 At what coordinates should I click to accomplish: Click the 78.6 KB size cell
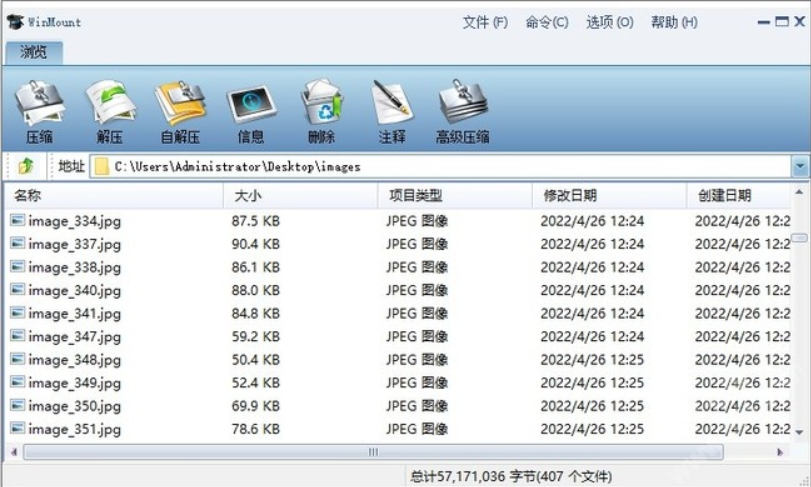click(256, 429)
